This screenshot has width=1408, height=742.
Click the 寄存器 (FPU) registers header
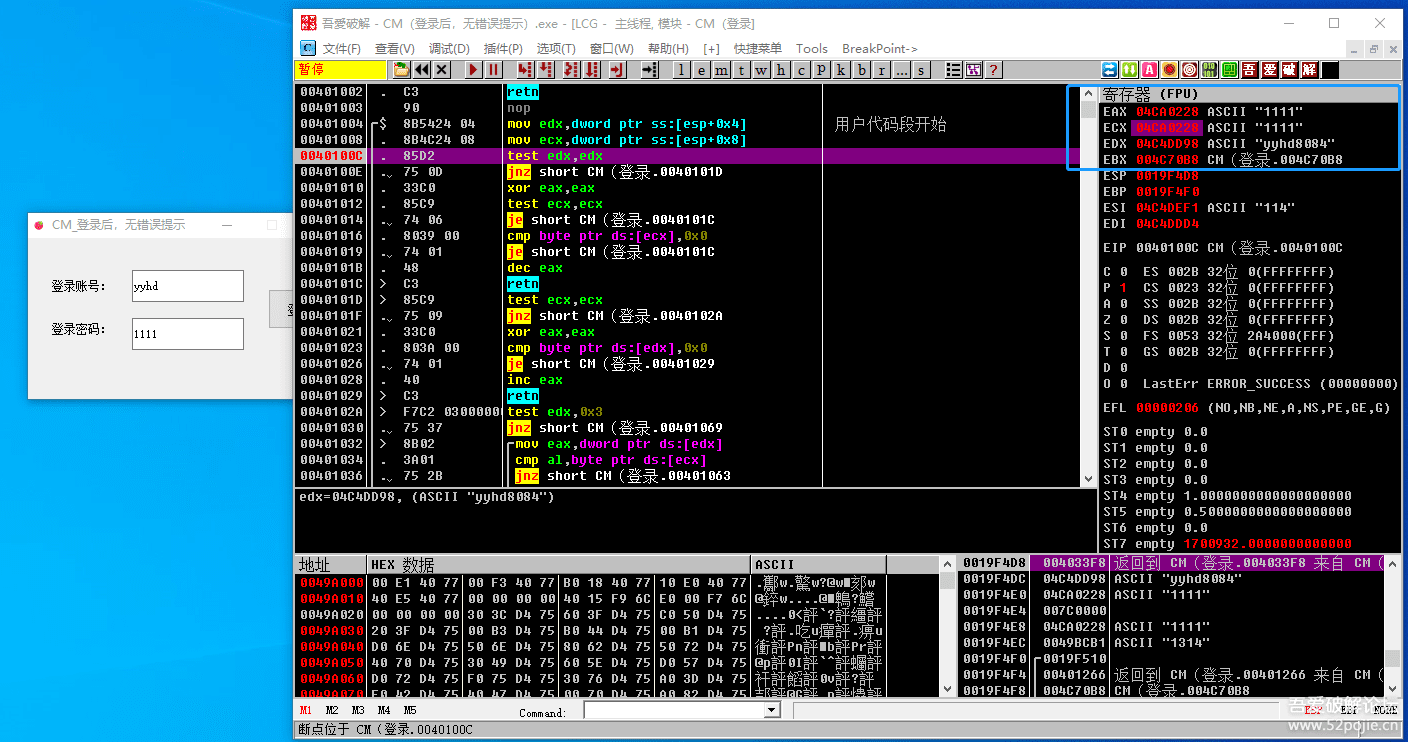coord(1150,94)
